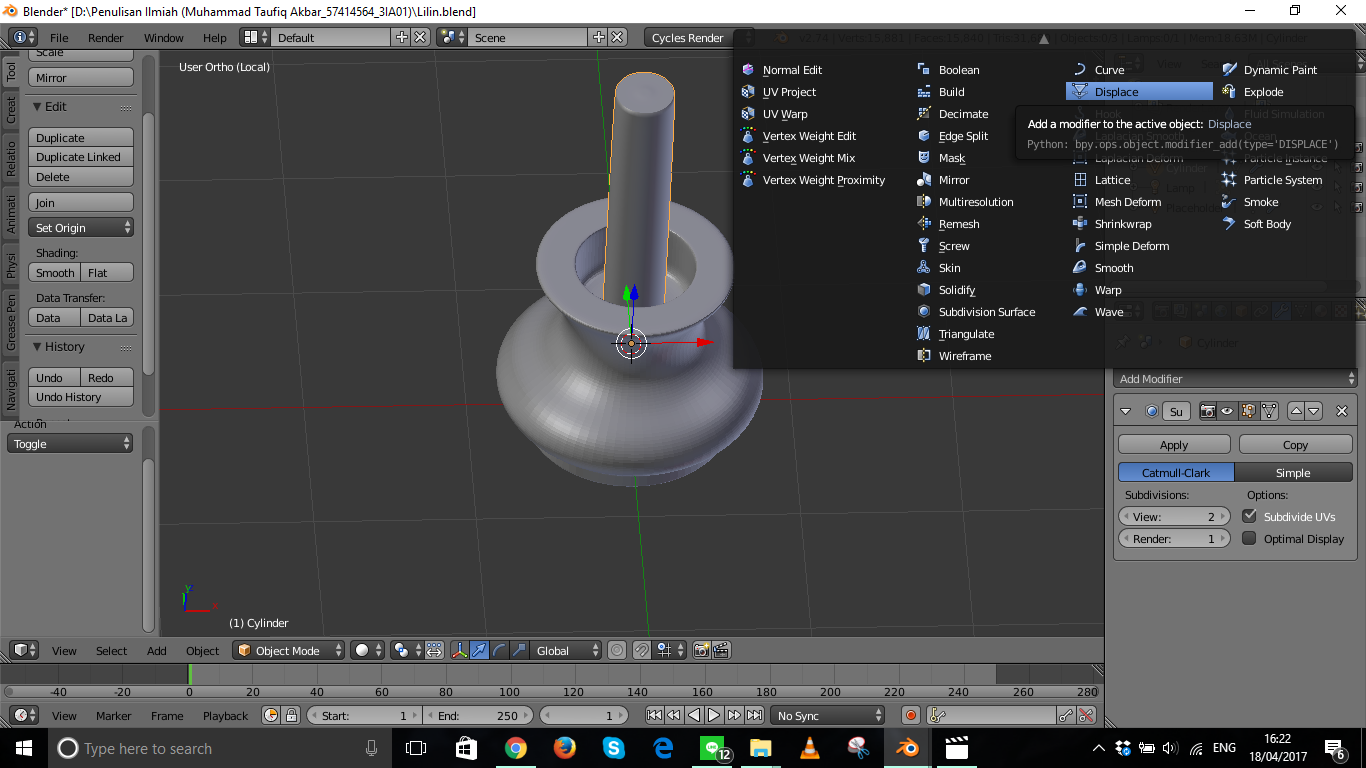Screen dimensions: 1366x768
Task: Set shading to Smooth
Action: (x=54, y=272)
